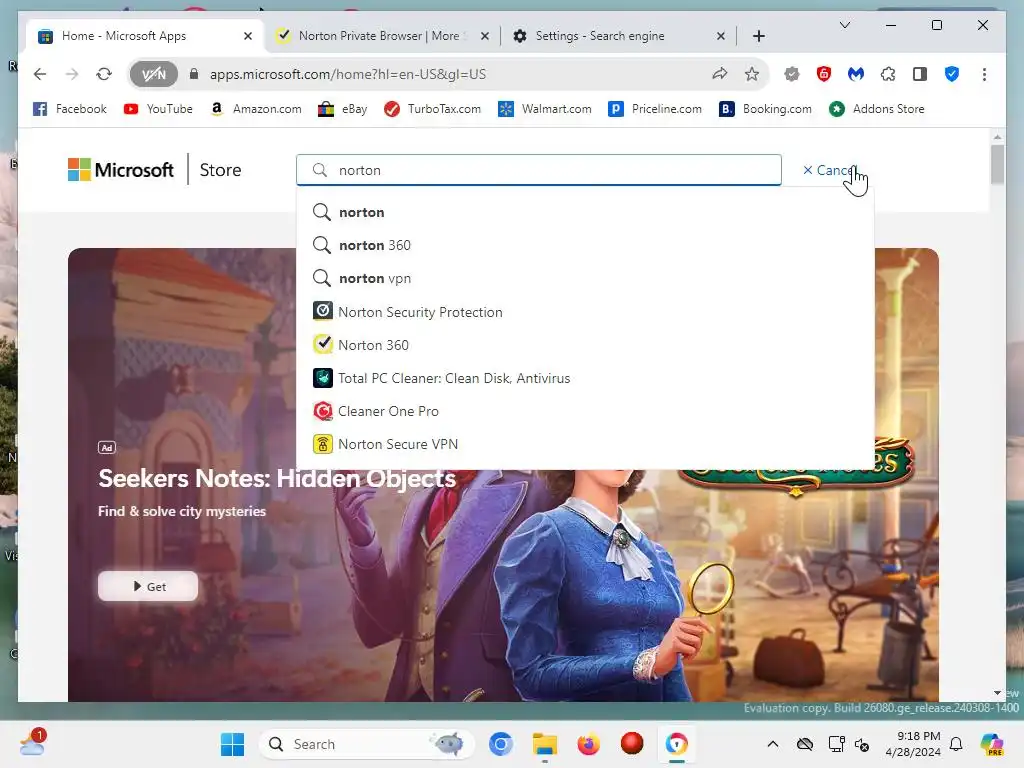The width and height of the screenshot is (1024, 768).
Task: View site information padlock icon
Action: click(x=193, y=74)
